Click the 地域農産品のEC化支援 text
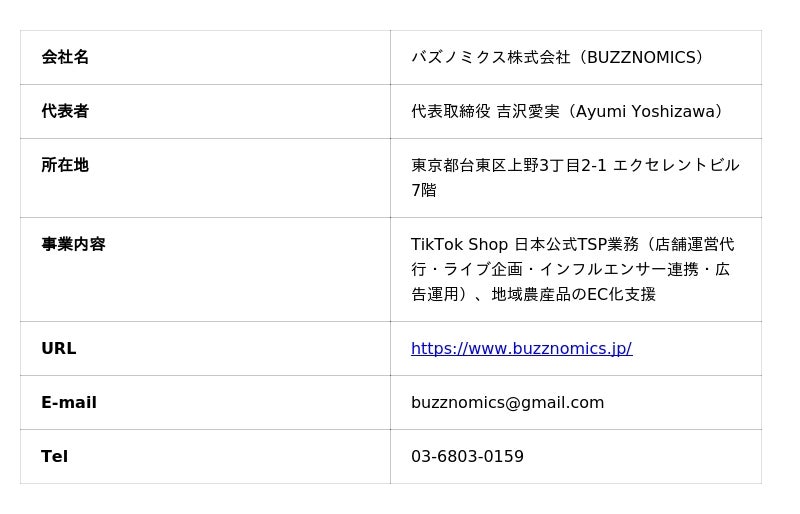 tap(573, 294)
